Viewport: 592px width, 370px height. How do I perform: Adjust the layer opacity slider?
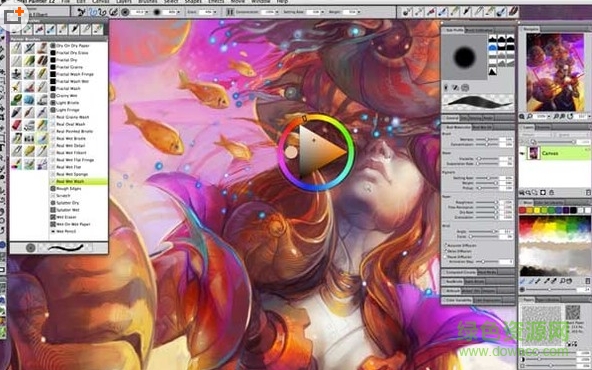pos(556,142)
